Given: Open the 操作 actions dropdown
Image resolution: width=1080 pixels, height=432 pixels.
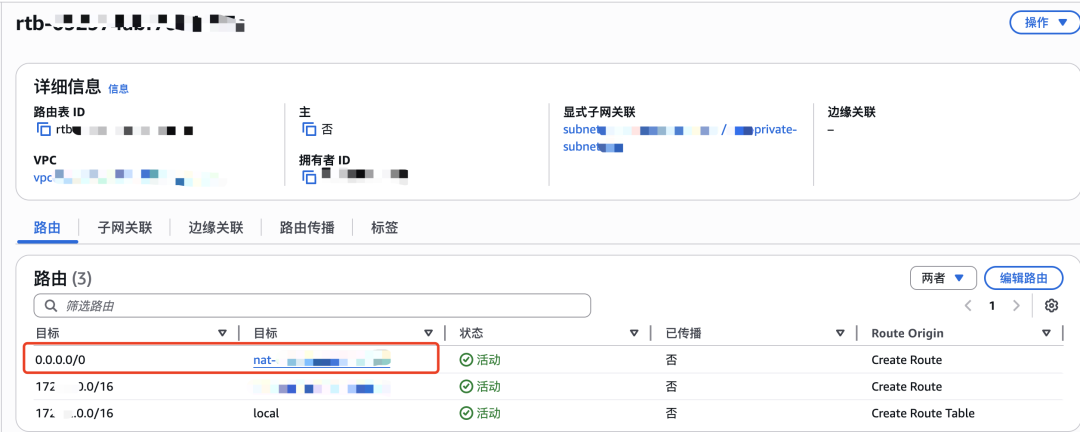Looking at the screenshot, I should [1045, 22].
